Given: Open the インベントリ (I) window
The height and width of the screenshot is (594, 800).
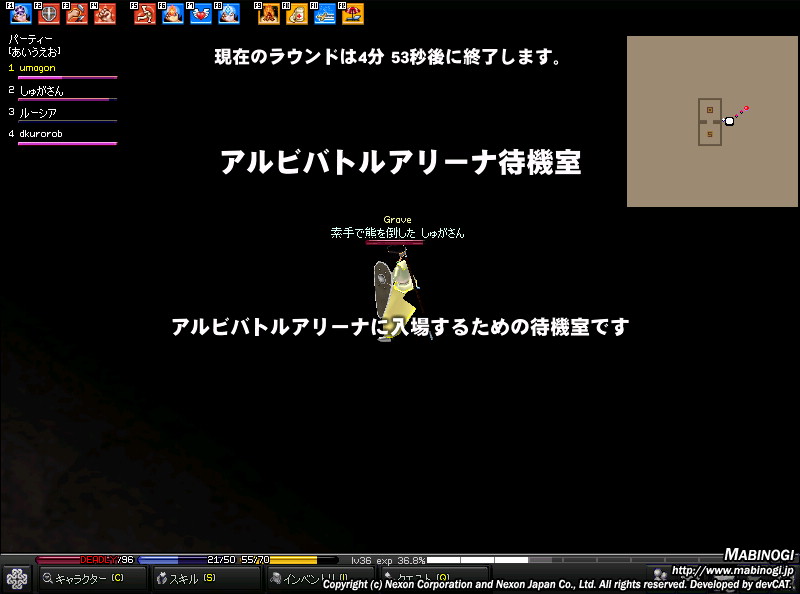Looking at the screenshot, I should tap(319, 578).
